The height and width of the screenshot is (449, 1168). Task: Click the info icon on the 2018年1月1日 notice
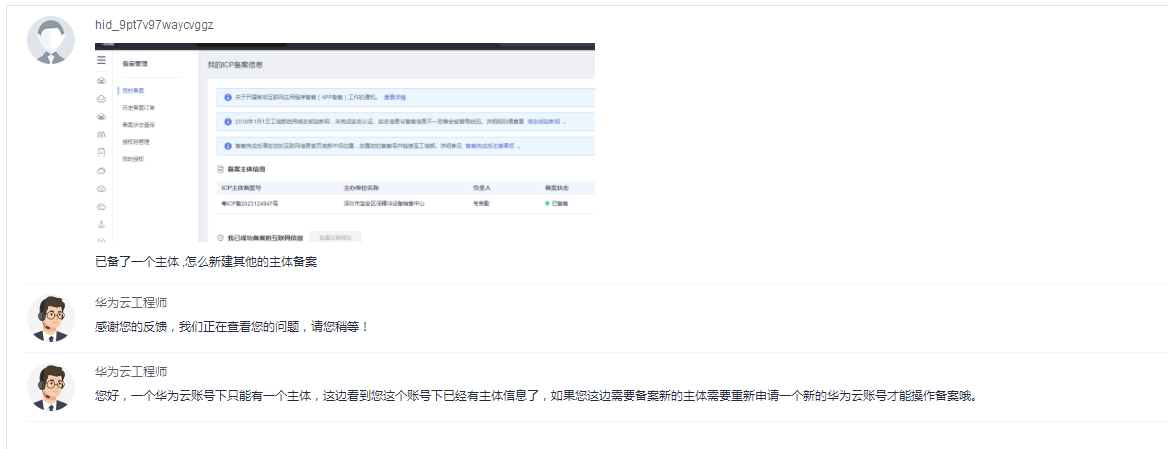pos(228,122)
